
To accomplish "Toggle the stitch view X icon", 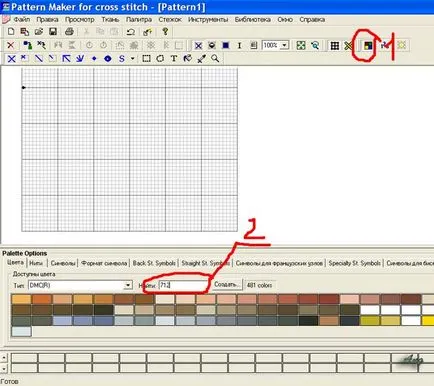I will tap(198, 45).
